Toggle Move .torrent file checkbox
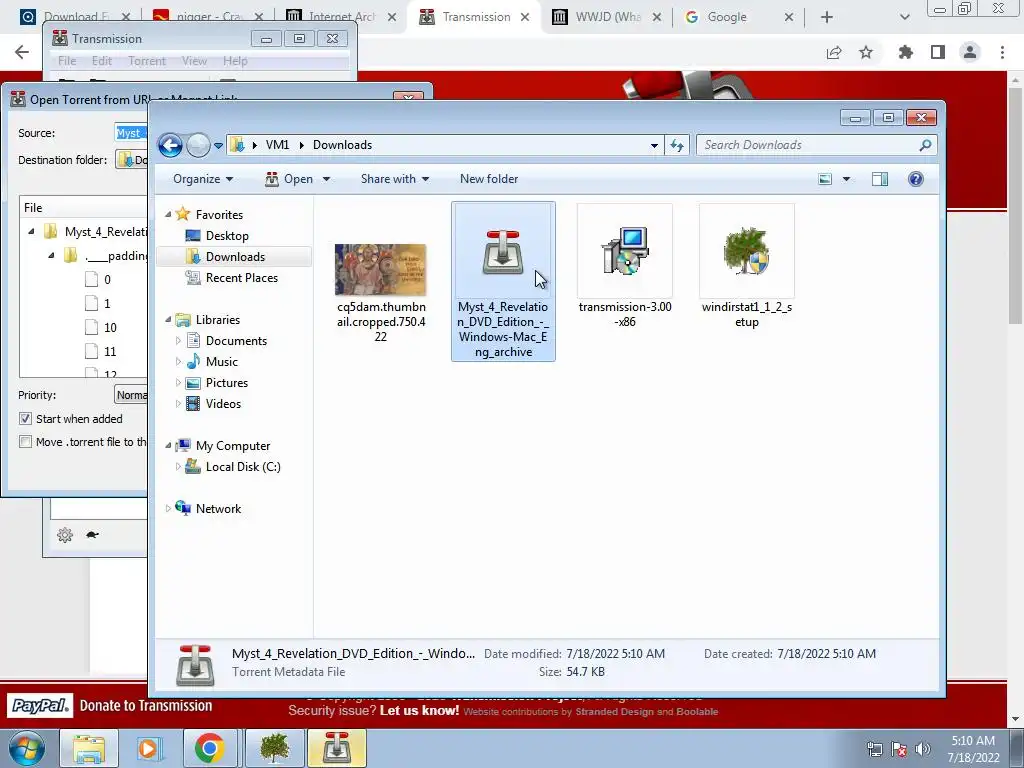The width and height of the screenshot is (1024, 768). tap(25, 441)
